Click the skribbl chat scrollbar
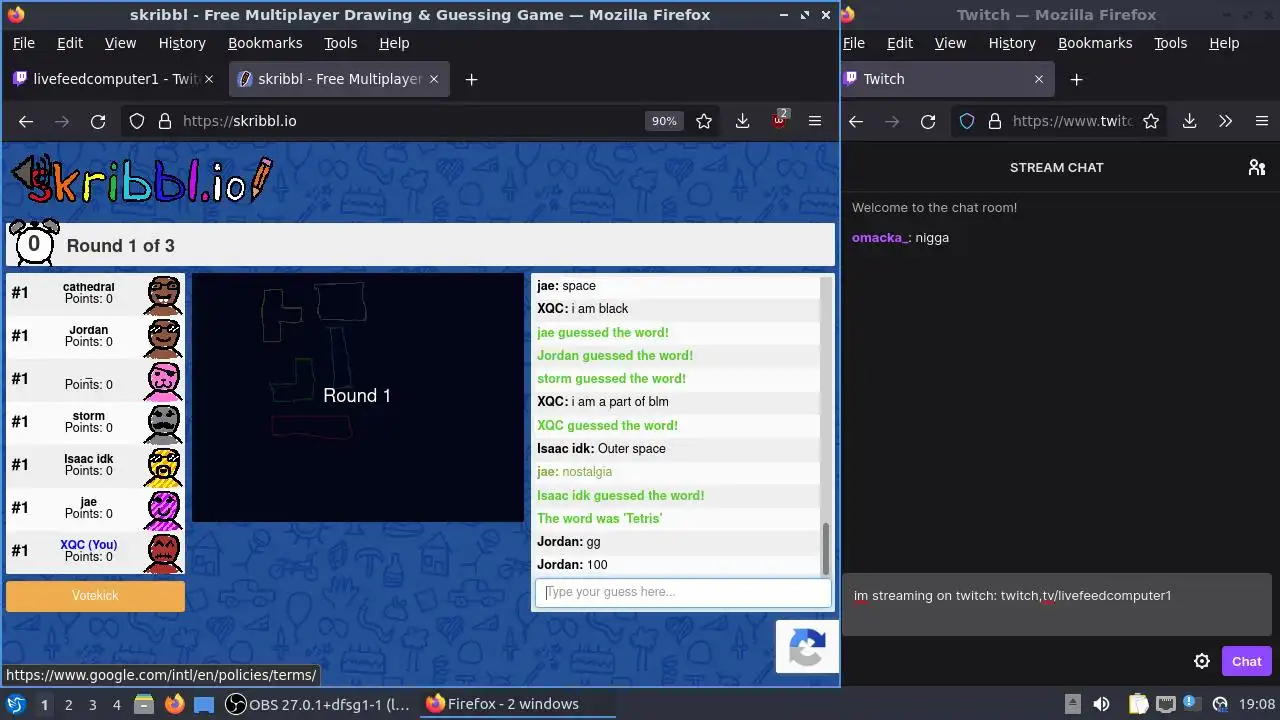 click(826, 548)
